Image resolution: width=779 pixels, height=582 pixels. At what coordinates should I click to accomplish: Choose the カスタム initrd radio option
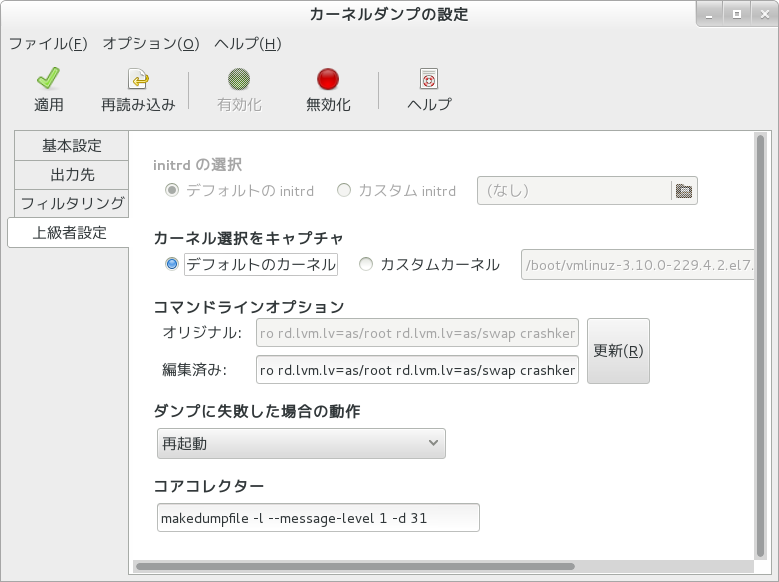344,191
